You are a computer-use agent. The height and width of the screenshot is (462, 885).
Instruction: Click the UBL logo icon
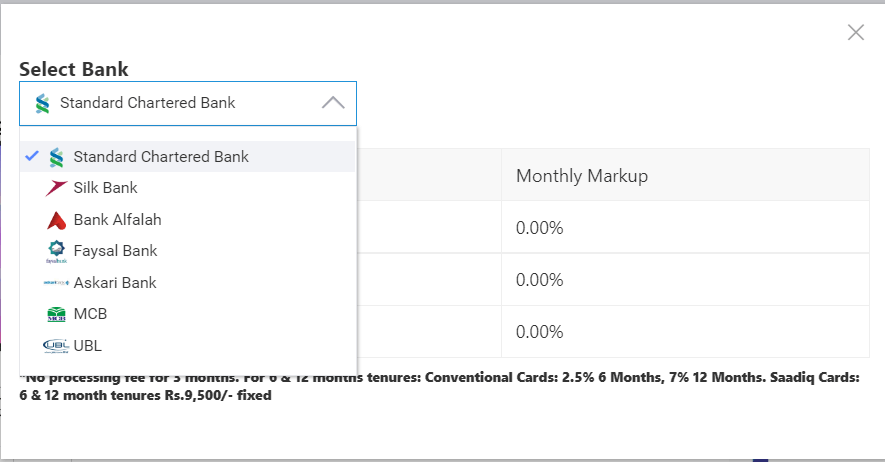coord(56,346)
